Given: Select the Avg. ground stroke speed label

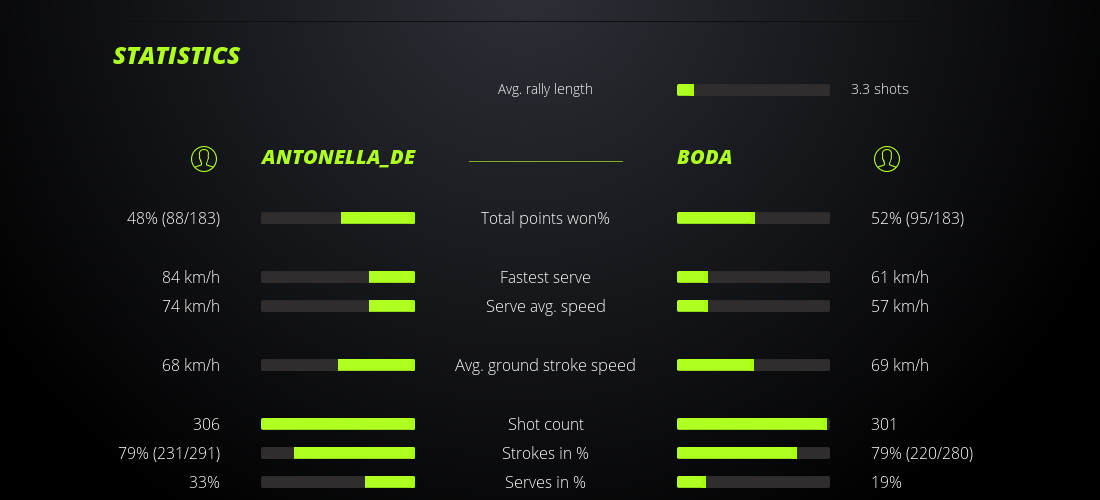Looking at the screenshot, I should (545, 365).
